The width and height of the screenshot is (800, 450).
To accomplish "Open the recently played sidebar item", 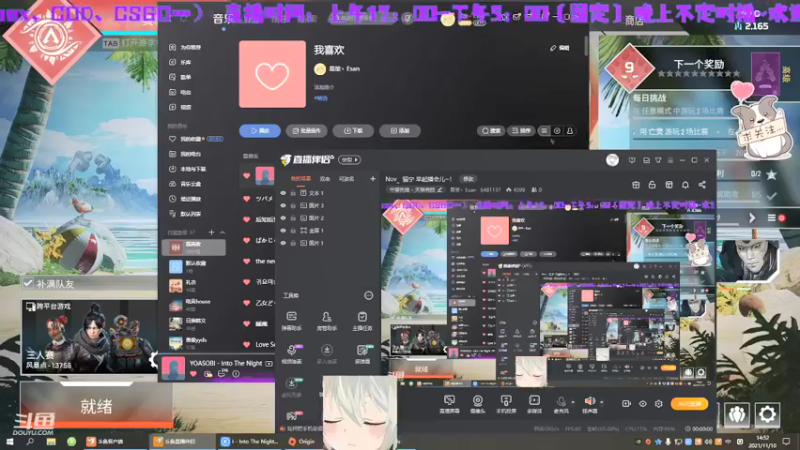I will [185, 199].
